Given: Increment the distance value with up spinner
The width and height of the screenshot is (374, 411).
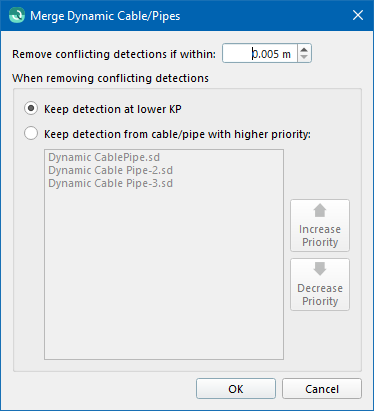Looking at the screenshot, I should (x=304, y=49).
